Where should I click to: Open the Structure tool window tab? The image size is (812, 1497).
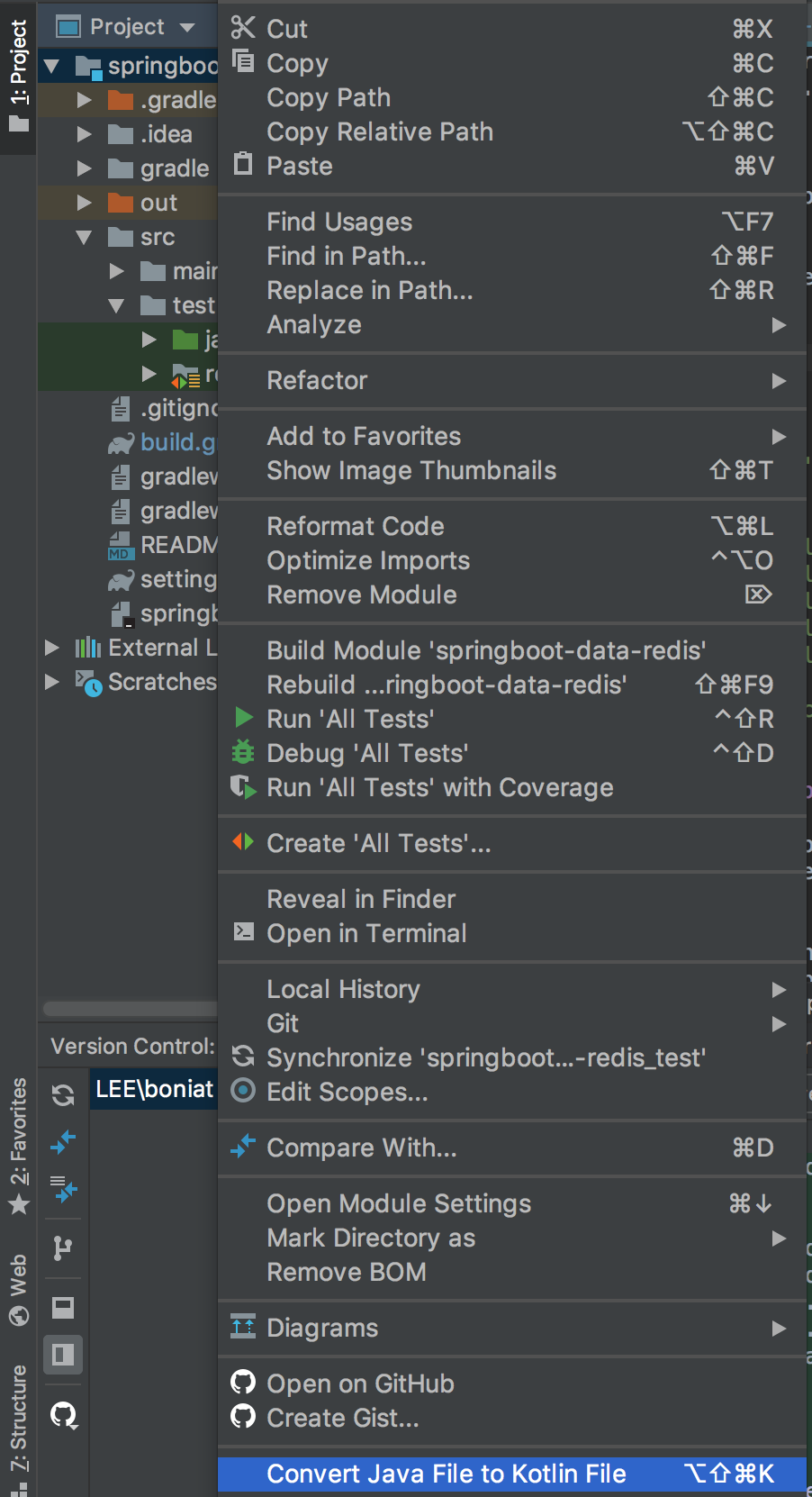pyautogui.click(x=18, y=1429)
